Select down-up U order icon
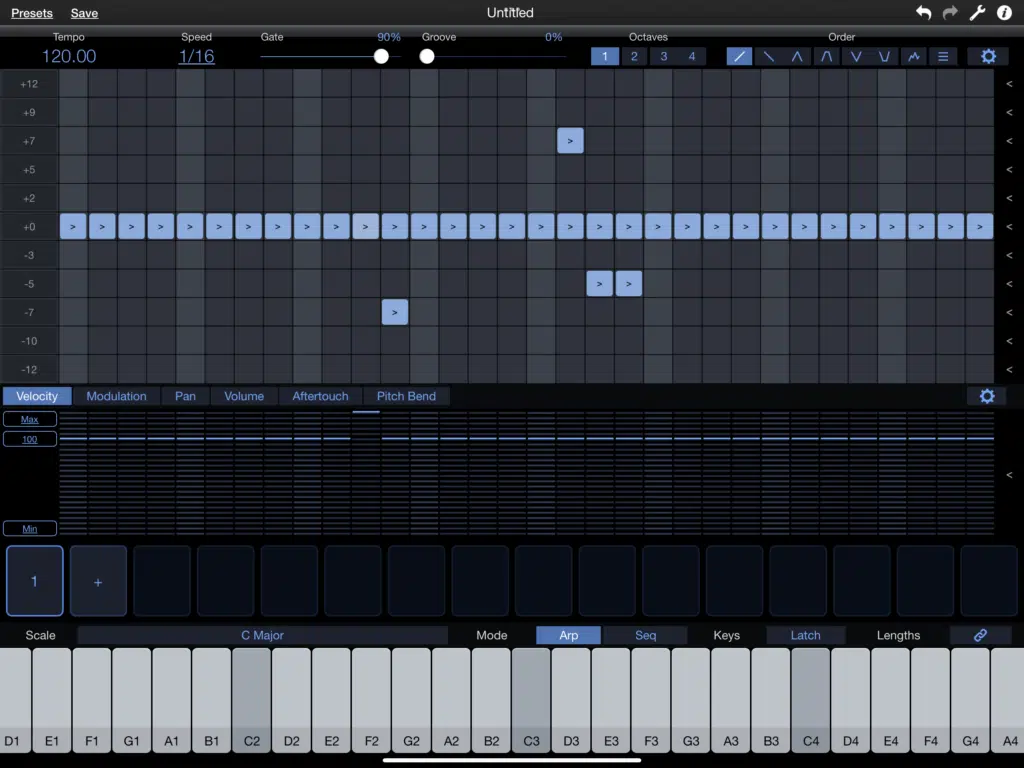 coord(885,56)
